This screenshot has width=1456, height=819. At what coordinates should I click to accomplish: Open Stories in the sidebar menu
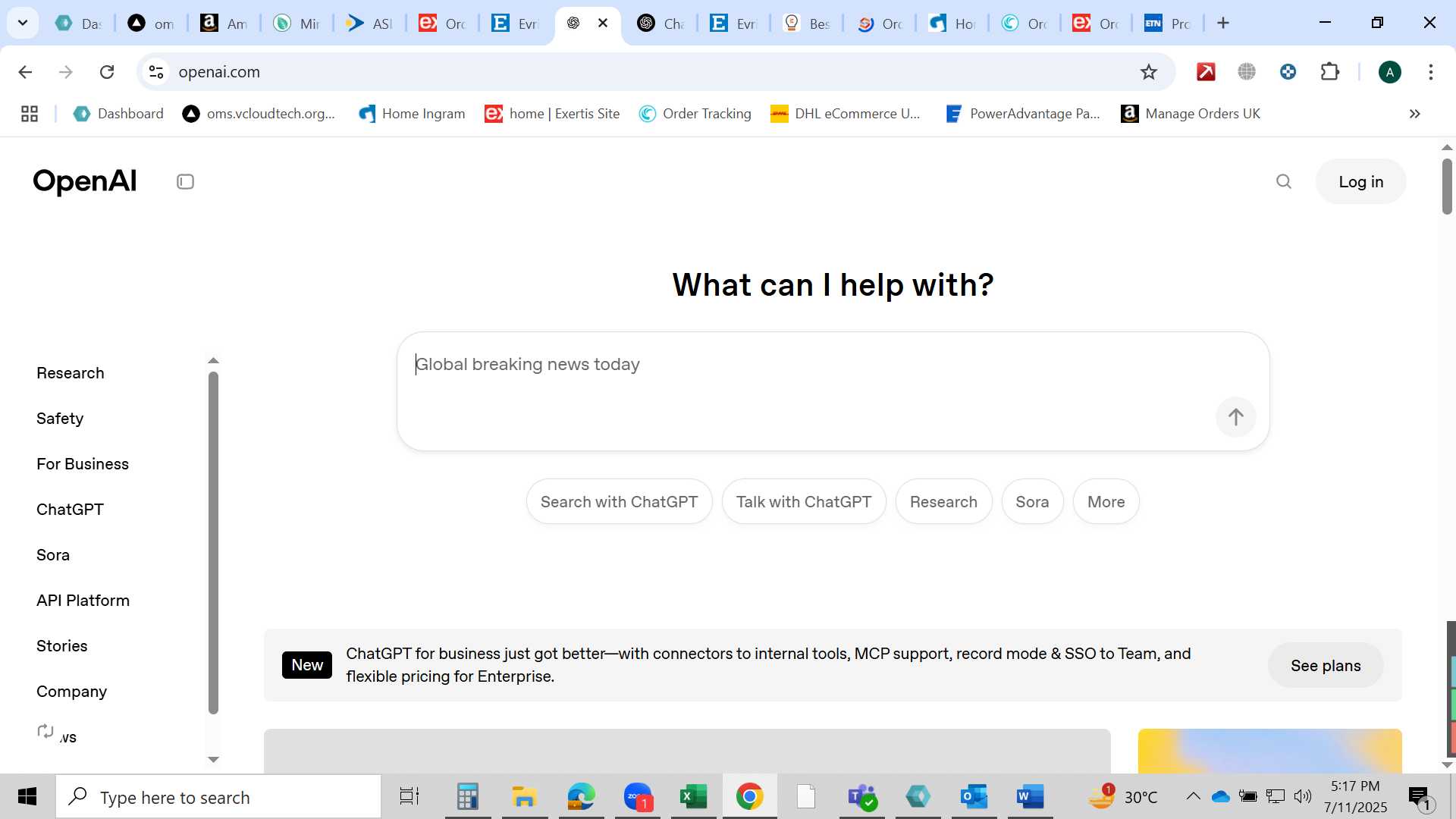pyautogui.click(x=61, y=646)
